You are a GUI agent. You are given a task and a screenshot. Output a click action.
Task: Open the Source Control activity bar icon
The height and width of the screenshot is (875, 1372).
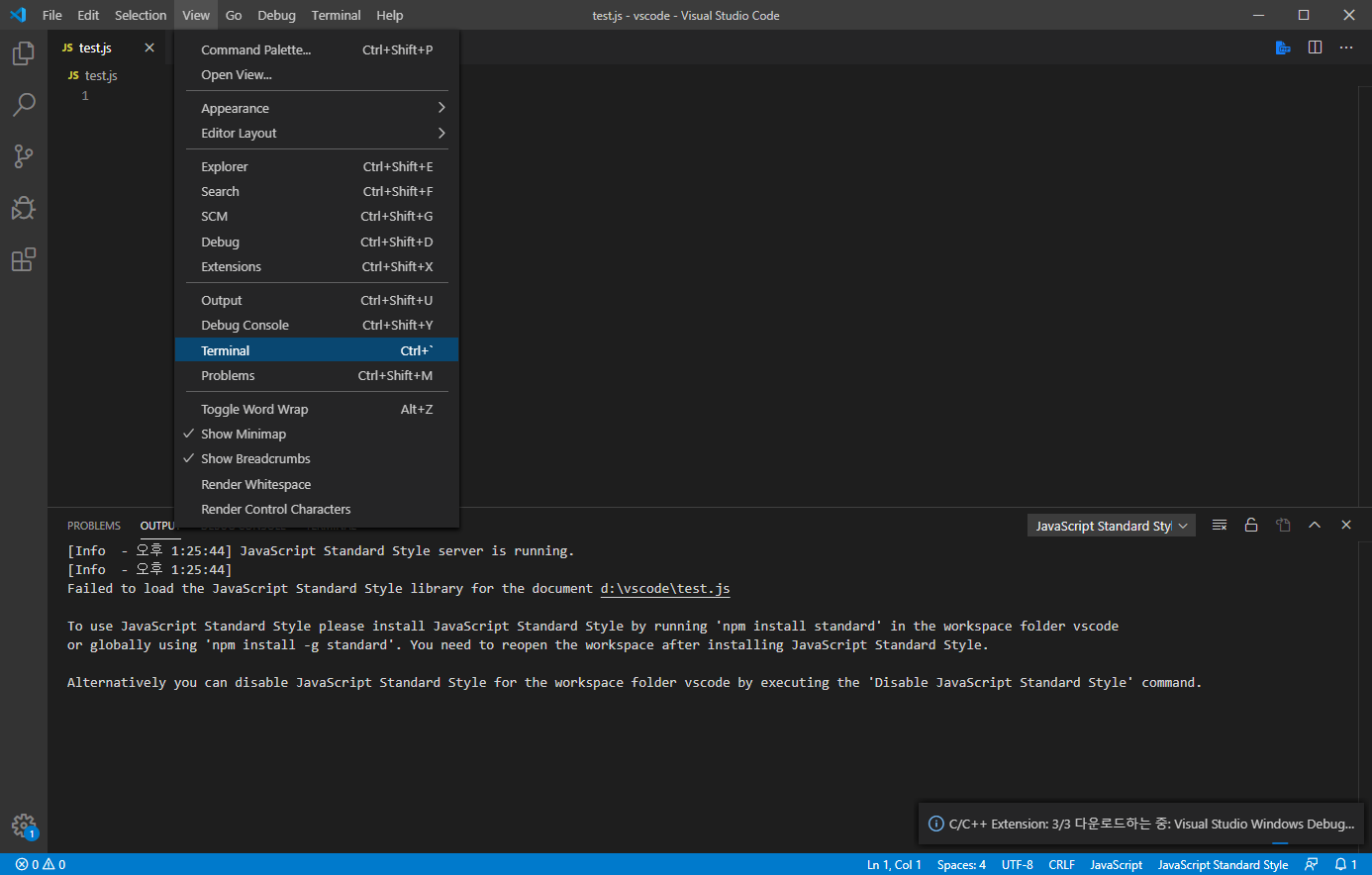point(24,156)
